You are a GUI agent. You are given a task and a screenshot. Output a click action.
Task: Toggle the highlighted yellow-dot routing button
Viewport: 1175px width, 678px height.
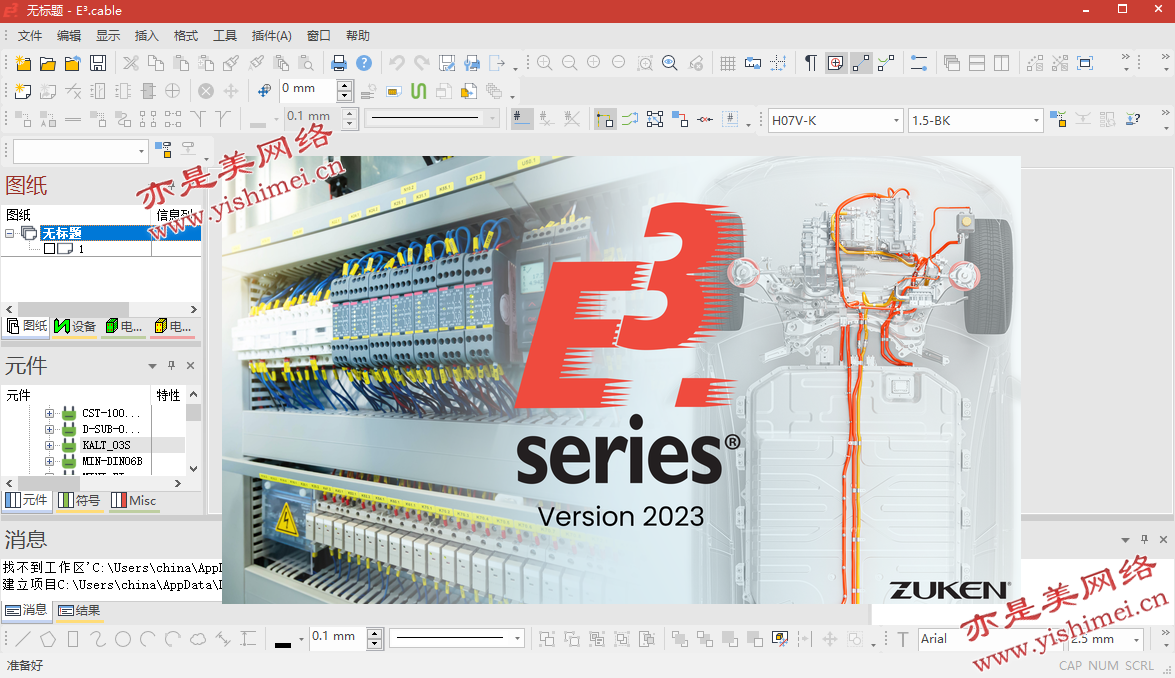605,119
